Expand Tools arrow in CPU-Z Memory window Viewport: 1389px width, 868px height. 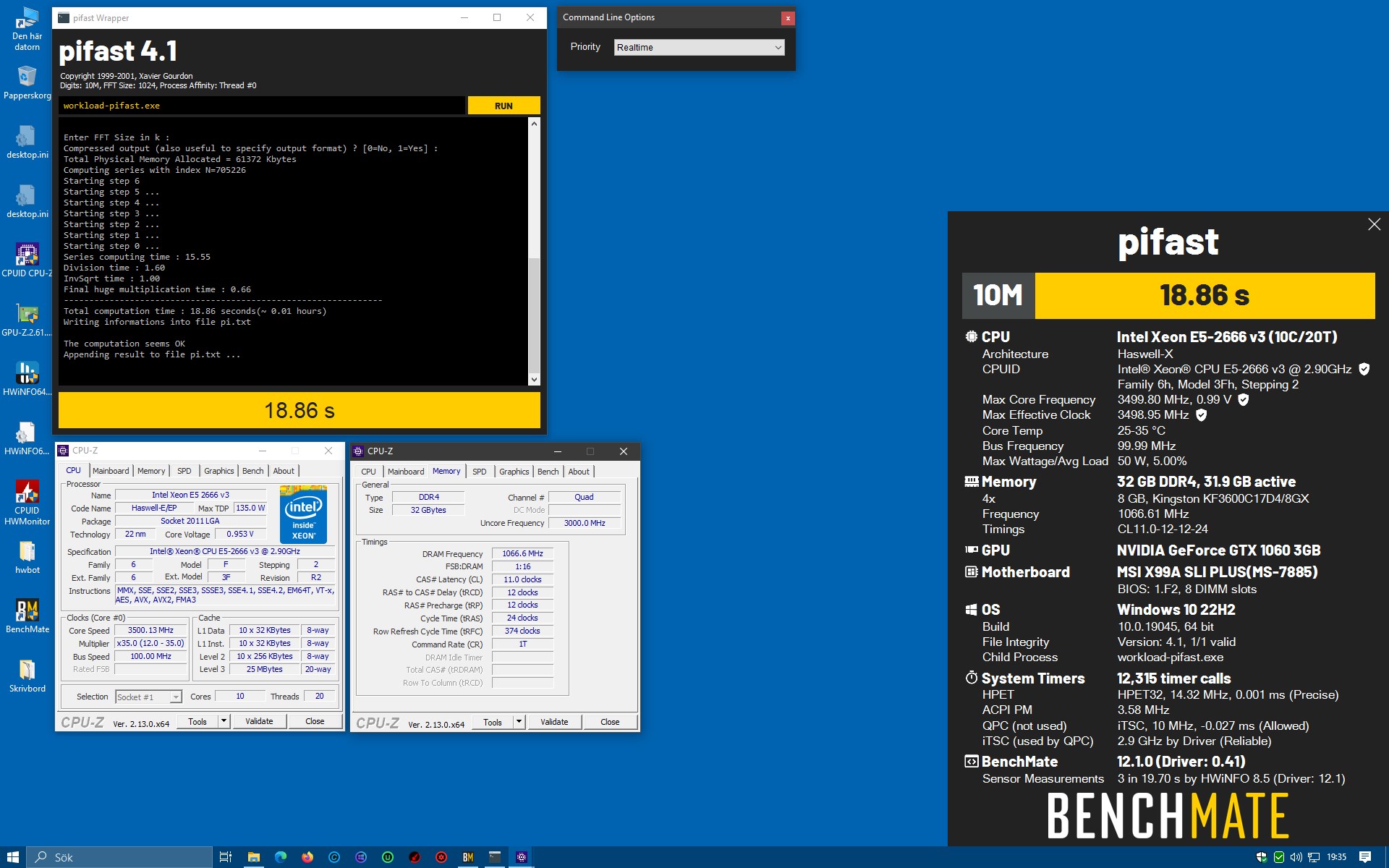tap(519, 722)
